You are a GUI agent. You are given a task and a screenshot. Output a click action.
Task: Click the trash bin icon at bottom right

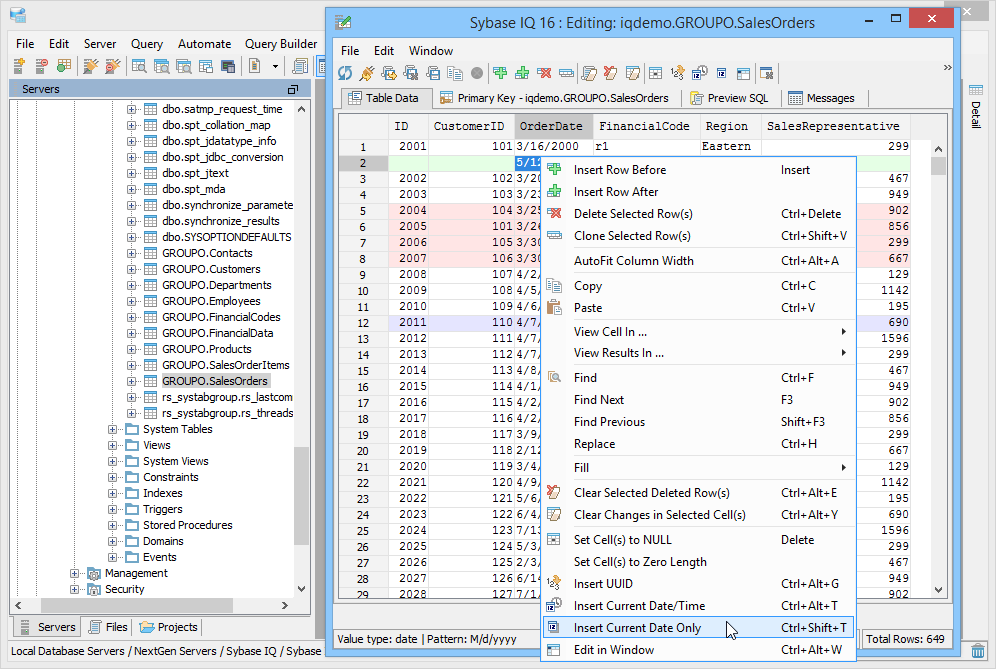[978, 651]
